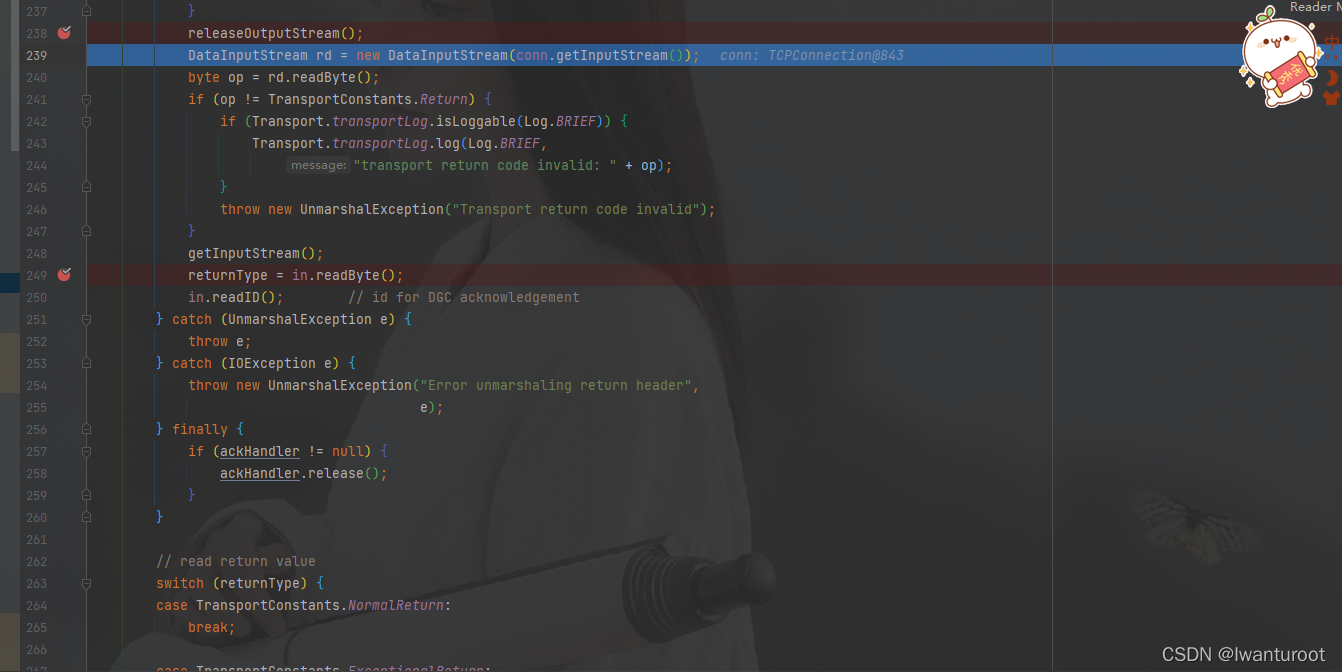1342x672 pixels.
Task: Click the fold end marker on line 260
Action: [86, 517]
